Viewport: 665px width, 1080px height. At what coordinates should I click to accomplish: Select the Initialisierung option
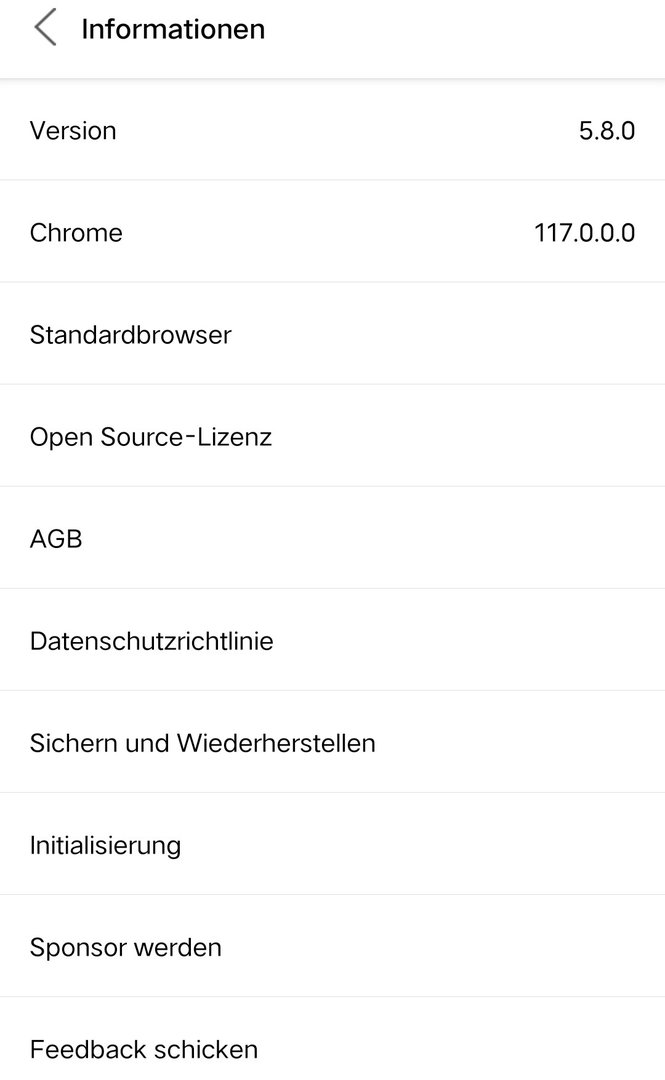105,845
